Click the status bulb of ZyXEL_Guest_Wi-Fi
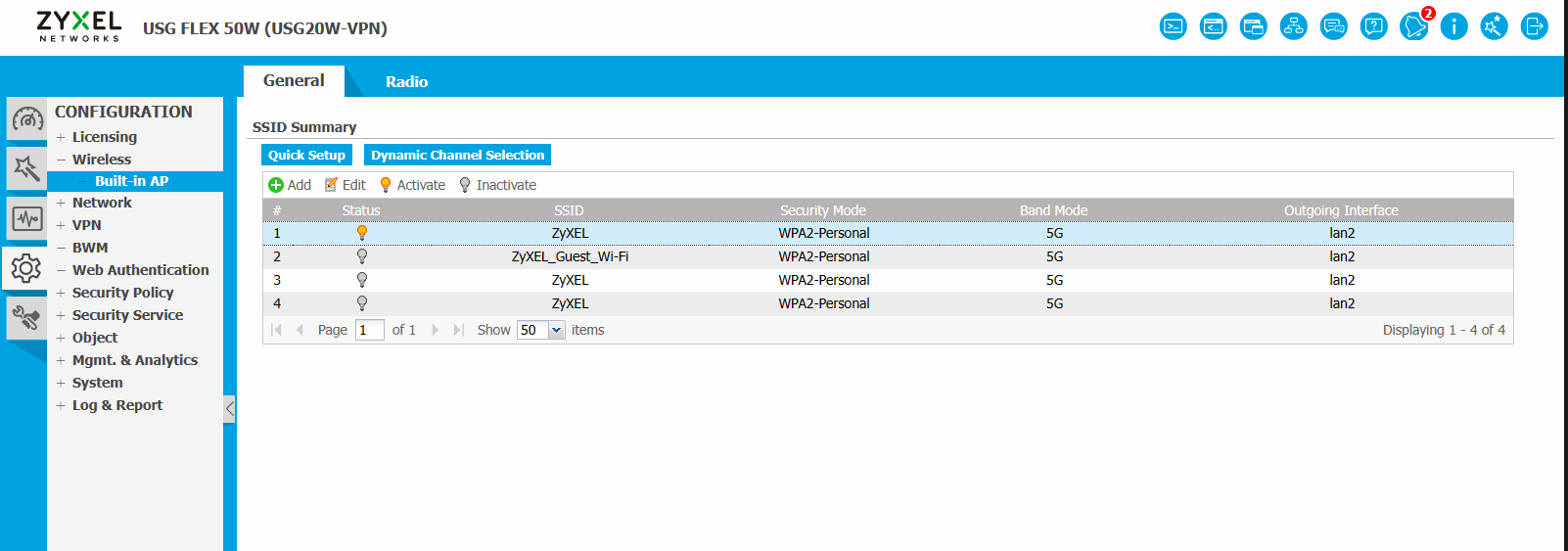 (x=362, y=256)
